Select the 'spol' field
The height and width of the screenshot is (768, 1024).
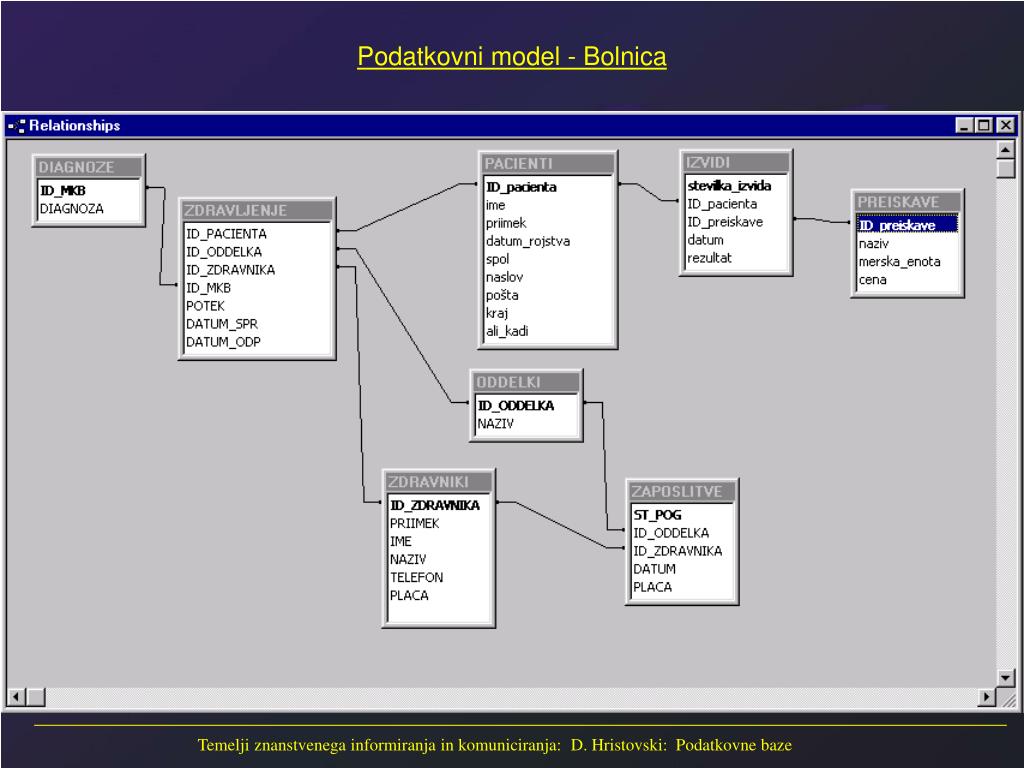[498, 259]
